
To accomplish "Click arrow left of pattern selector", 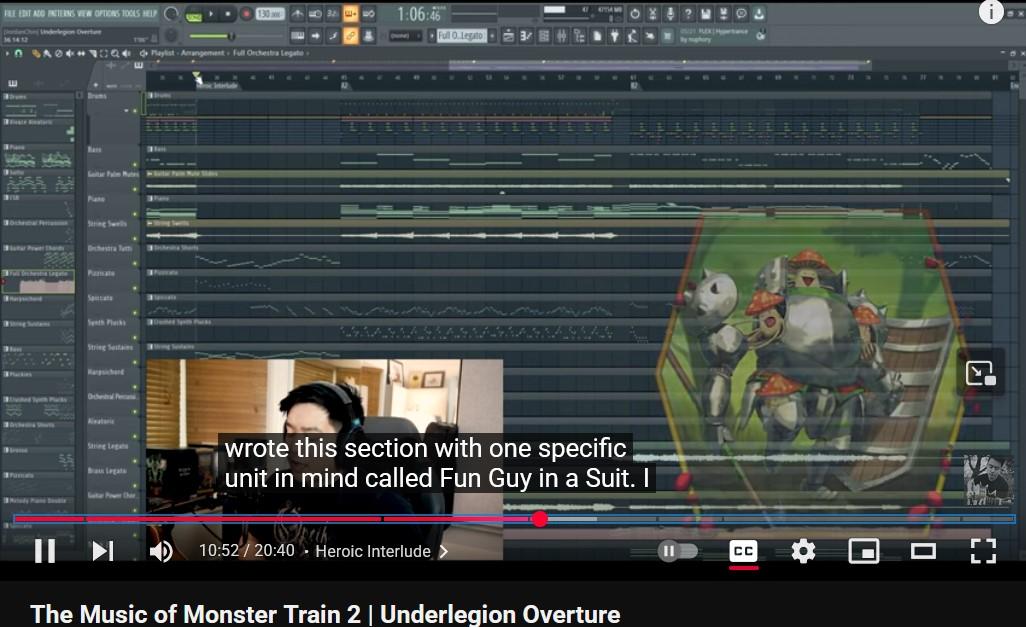I will tap(432, 35).
